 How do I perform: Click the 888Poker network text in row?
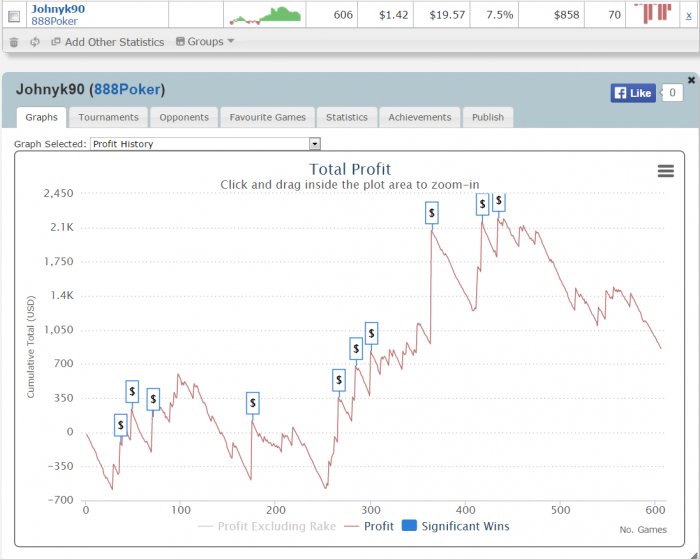click(54, 21)
